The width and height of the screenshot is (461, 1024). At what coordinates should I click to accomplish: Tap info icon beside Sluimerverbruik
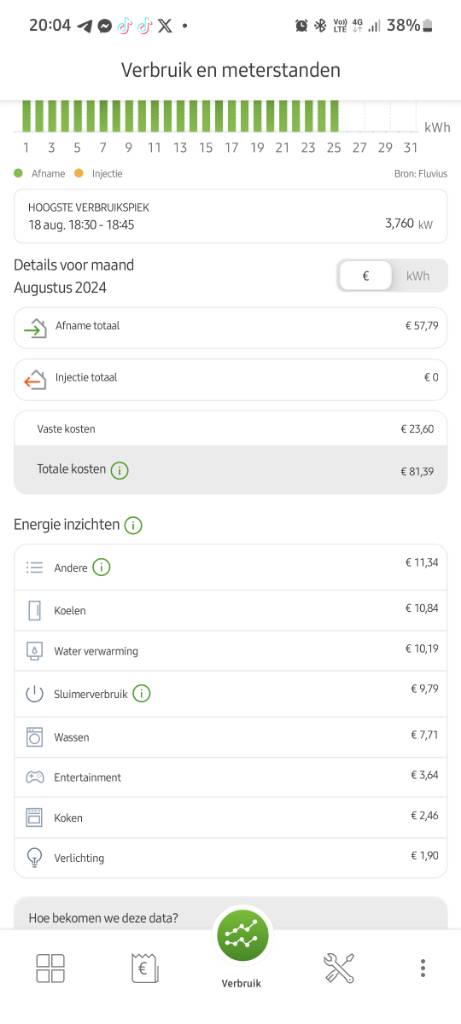[142, 694]
